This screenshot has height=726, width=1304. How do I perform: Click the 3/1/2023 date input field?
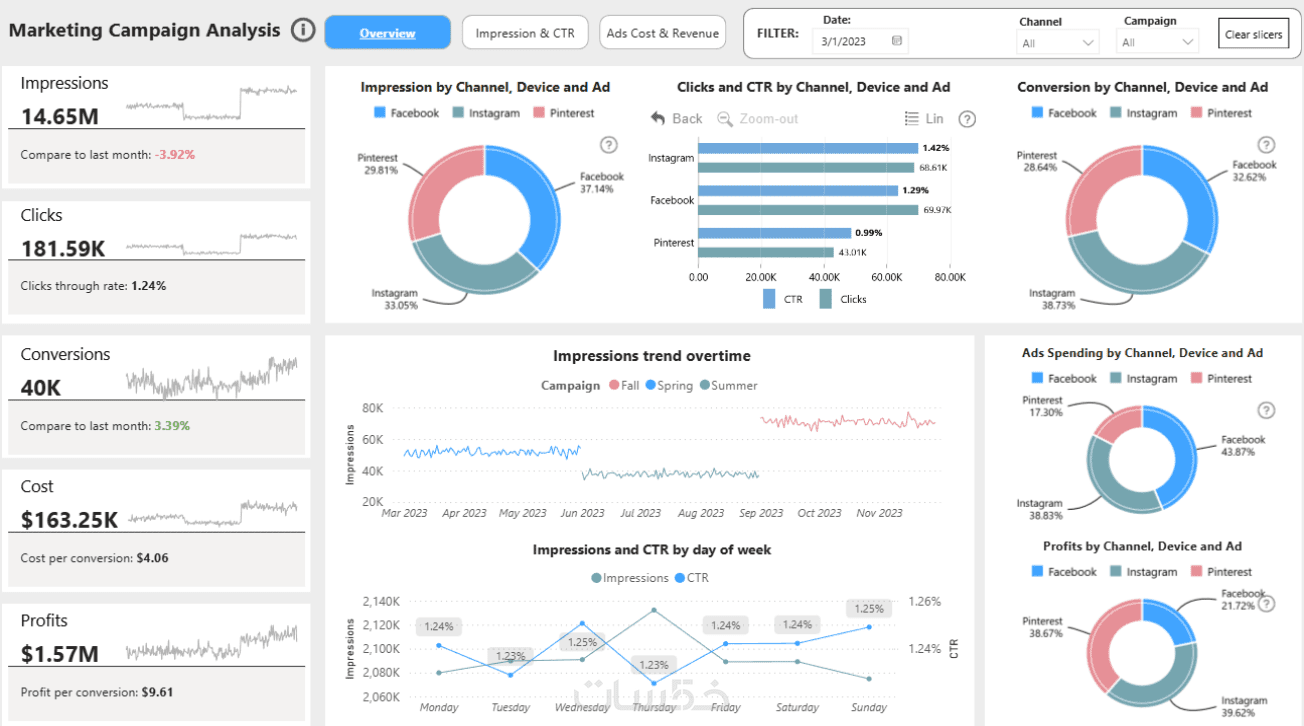point(856,41)
